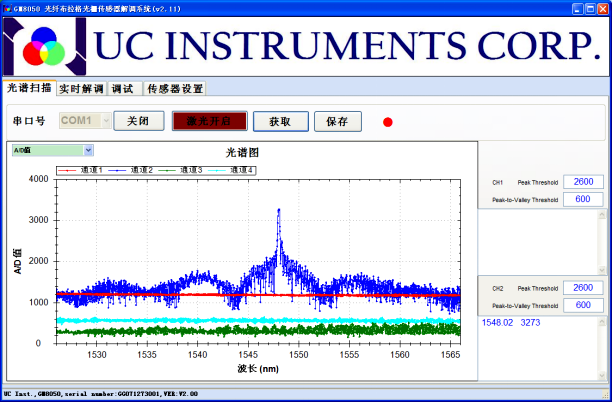612x402 pixels.
Task: Click the 通道4 cyan legend entry
Action: pos(230,171)
